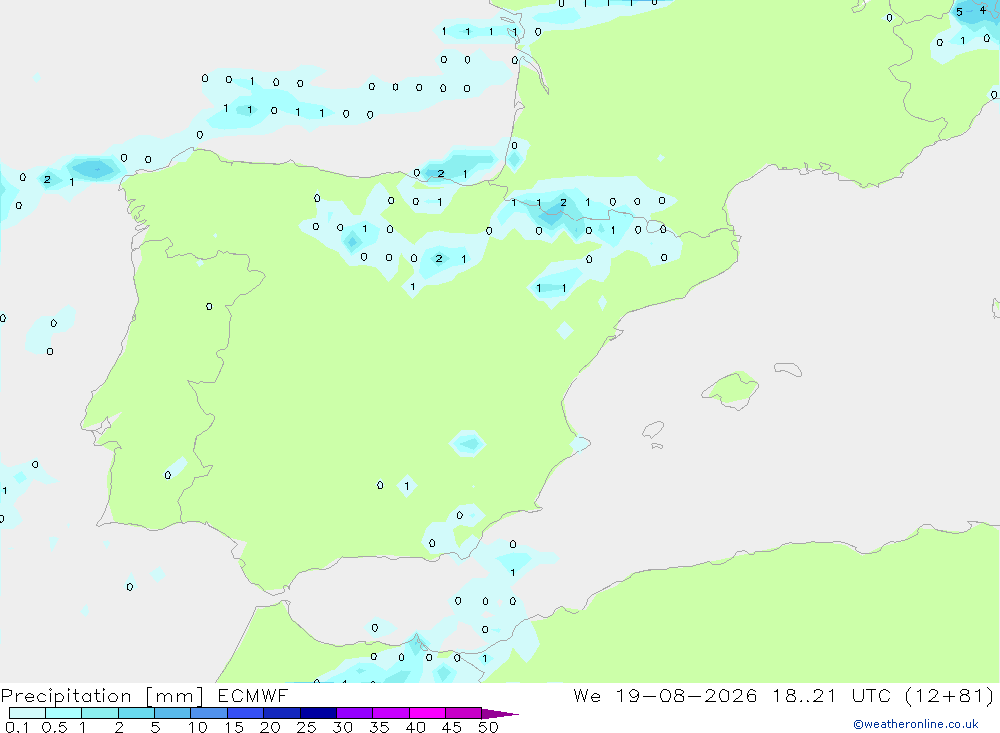Pick the lightest cyan 0.1–0.5 mm swatch
The width and height of the screenshot is (1000, 733).
pos(27,713)
